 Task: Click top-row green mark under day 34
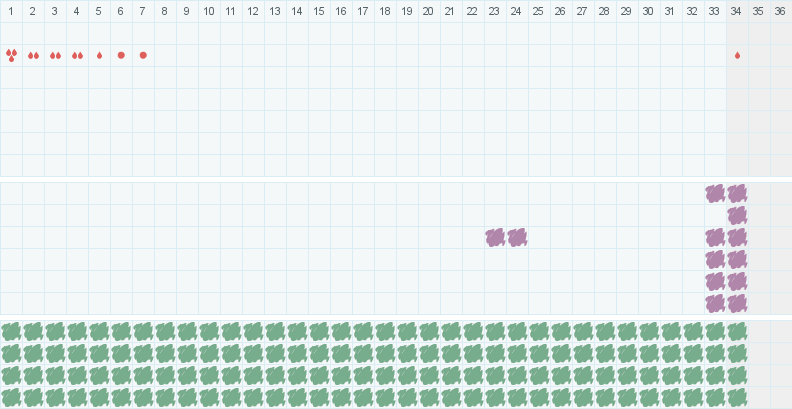pos(737,332)
